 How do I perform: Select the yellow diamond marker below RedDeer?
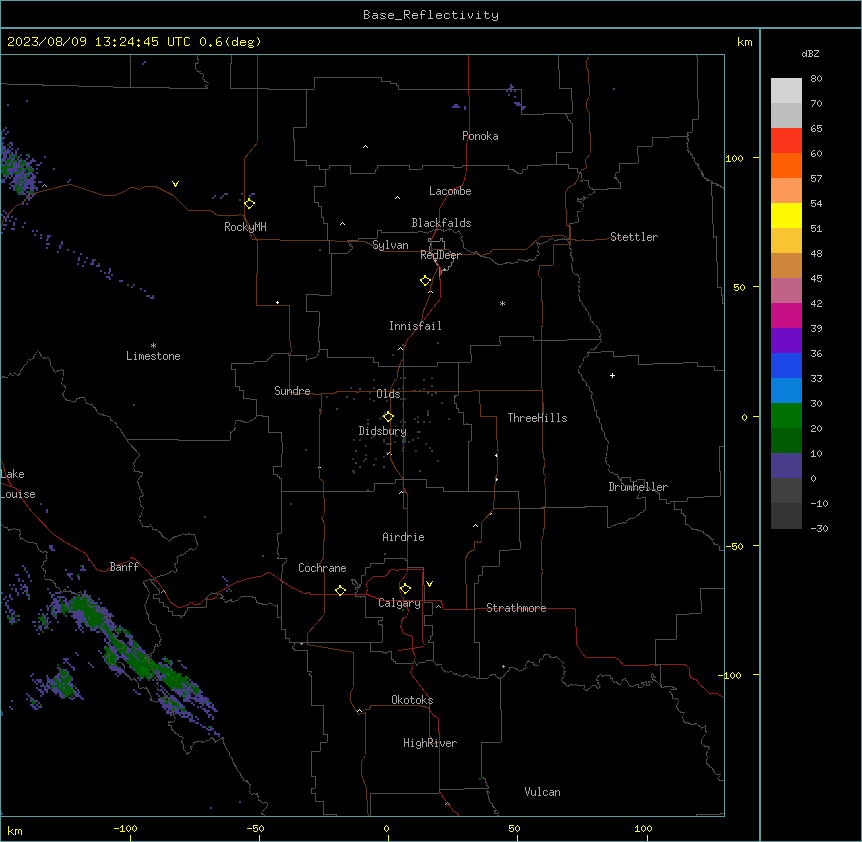425,281
